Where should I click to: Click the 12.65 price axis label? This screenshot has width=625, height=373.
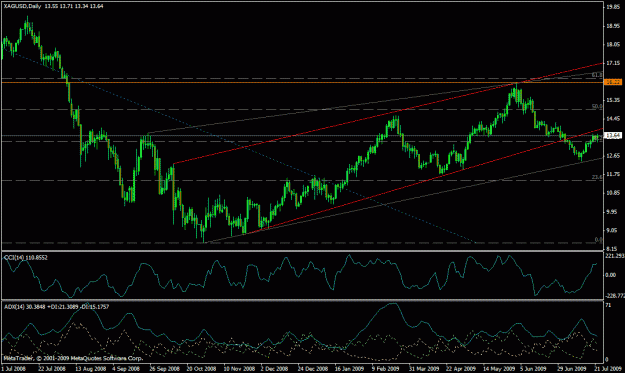613,155
